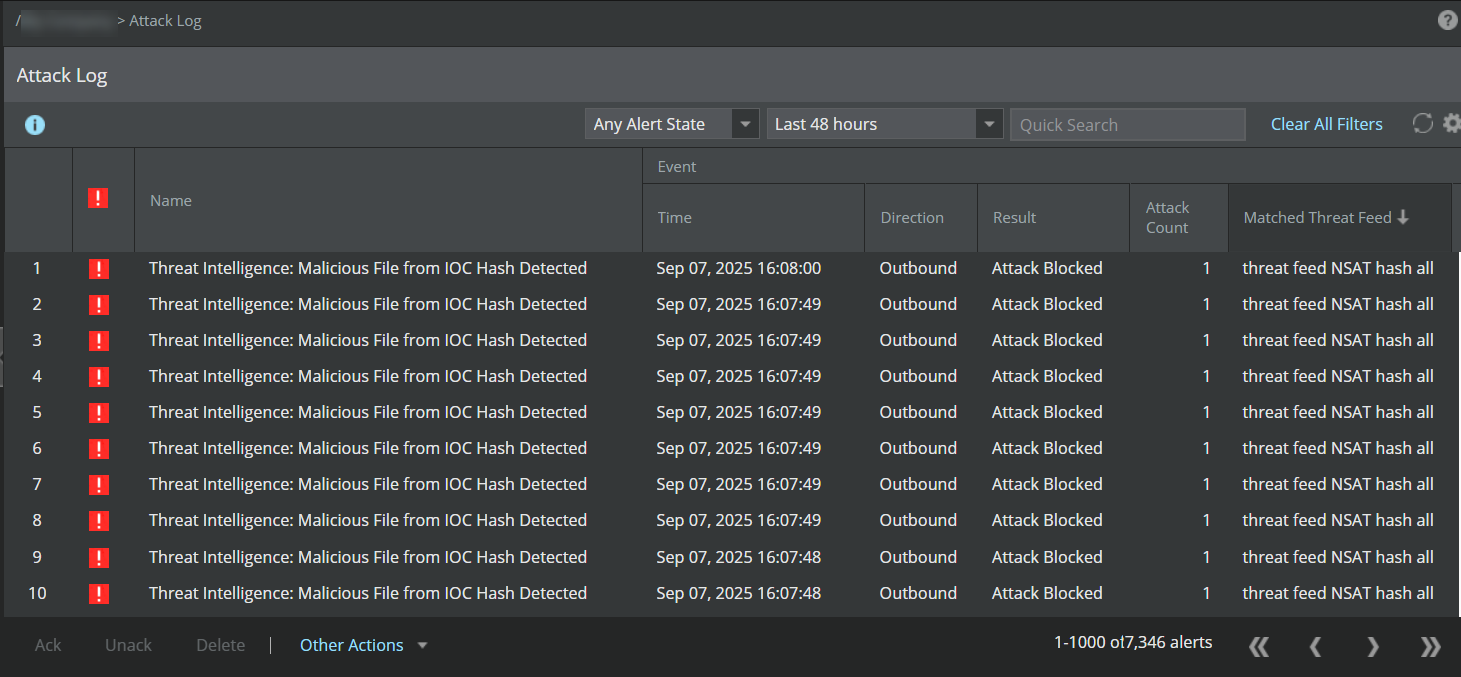Expand the Other Actions menu

pos(364,645)
